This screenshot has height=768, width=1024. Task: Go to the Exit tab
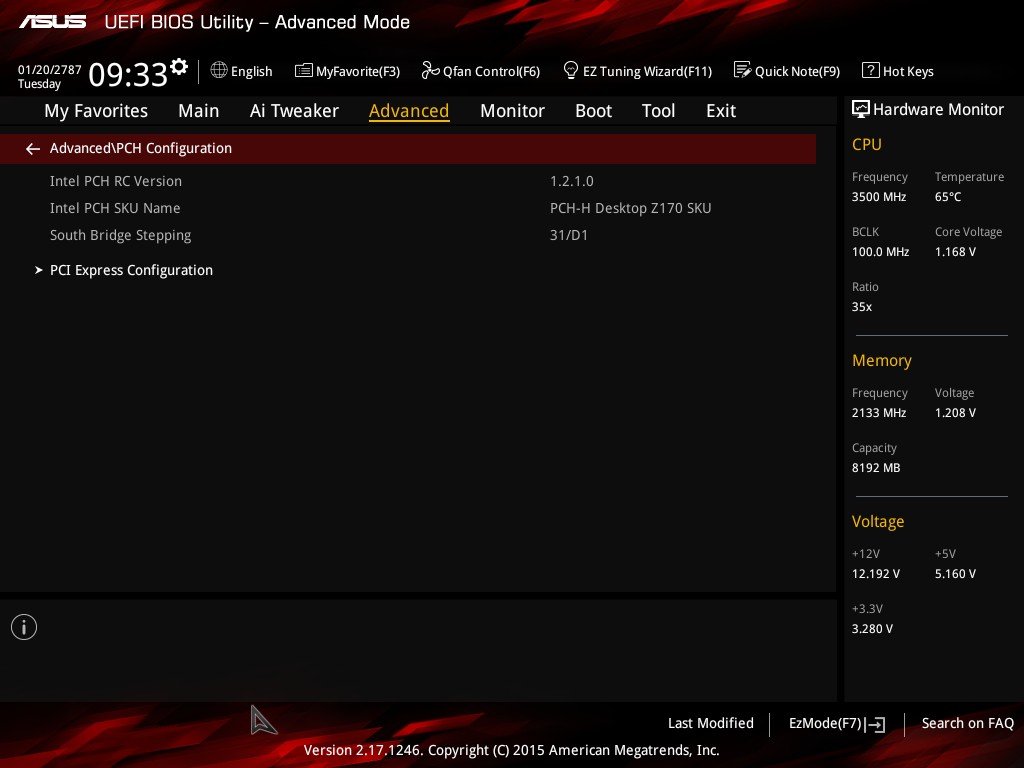(721, 111)
